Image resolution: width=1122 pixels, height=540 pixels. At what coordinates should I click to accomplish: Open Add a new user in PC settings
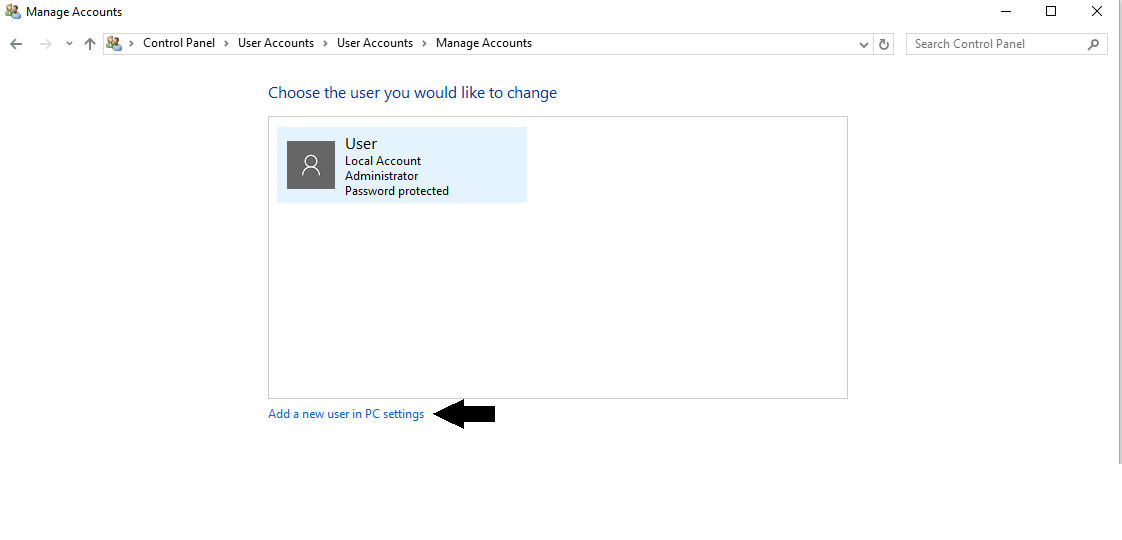346,414
